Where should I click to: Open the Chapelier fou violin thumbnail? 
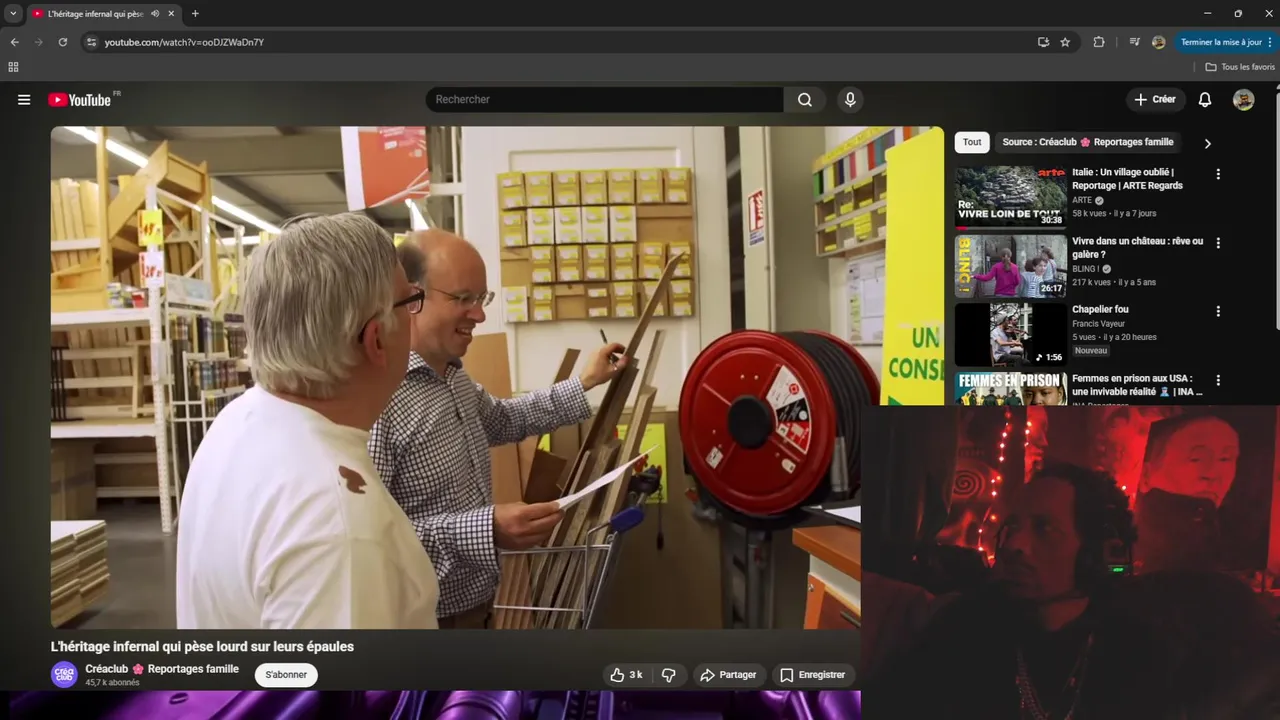coord(1010,334)
